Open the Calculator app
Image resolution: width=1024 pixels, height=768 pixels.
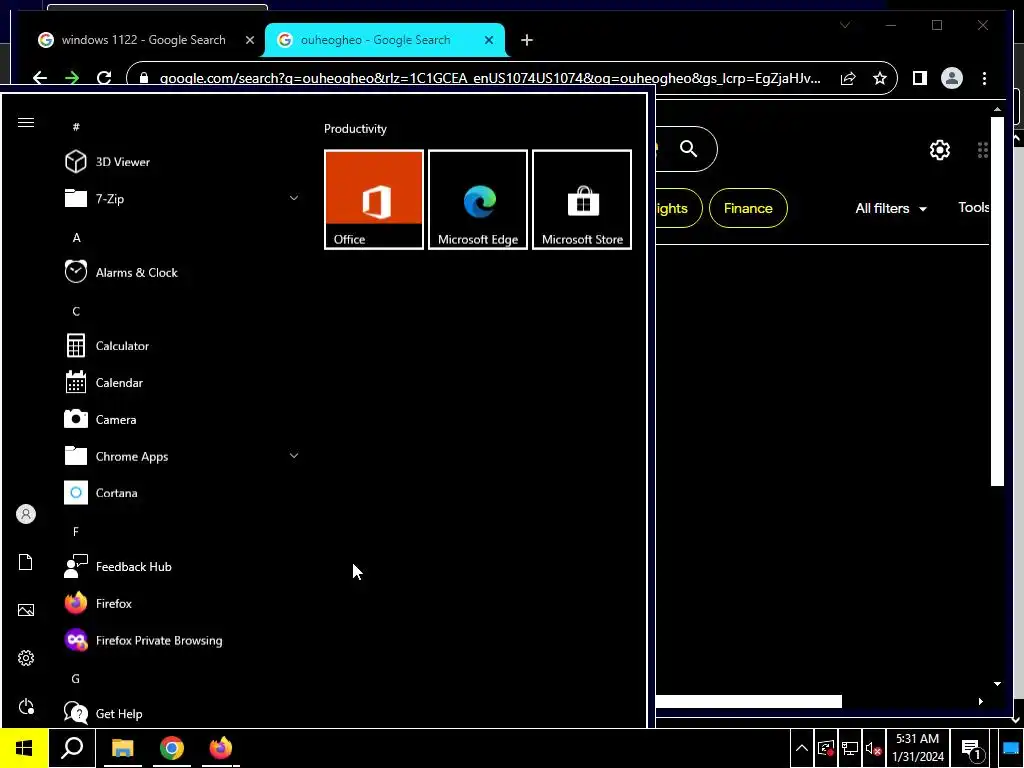pyautogui.click(x=182, y=346)
